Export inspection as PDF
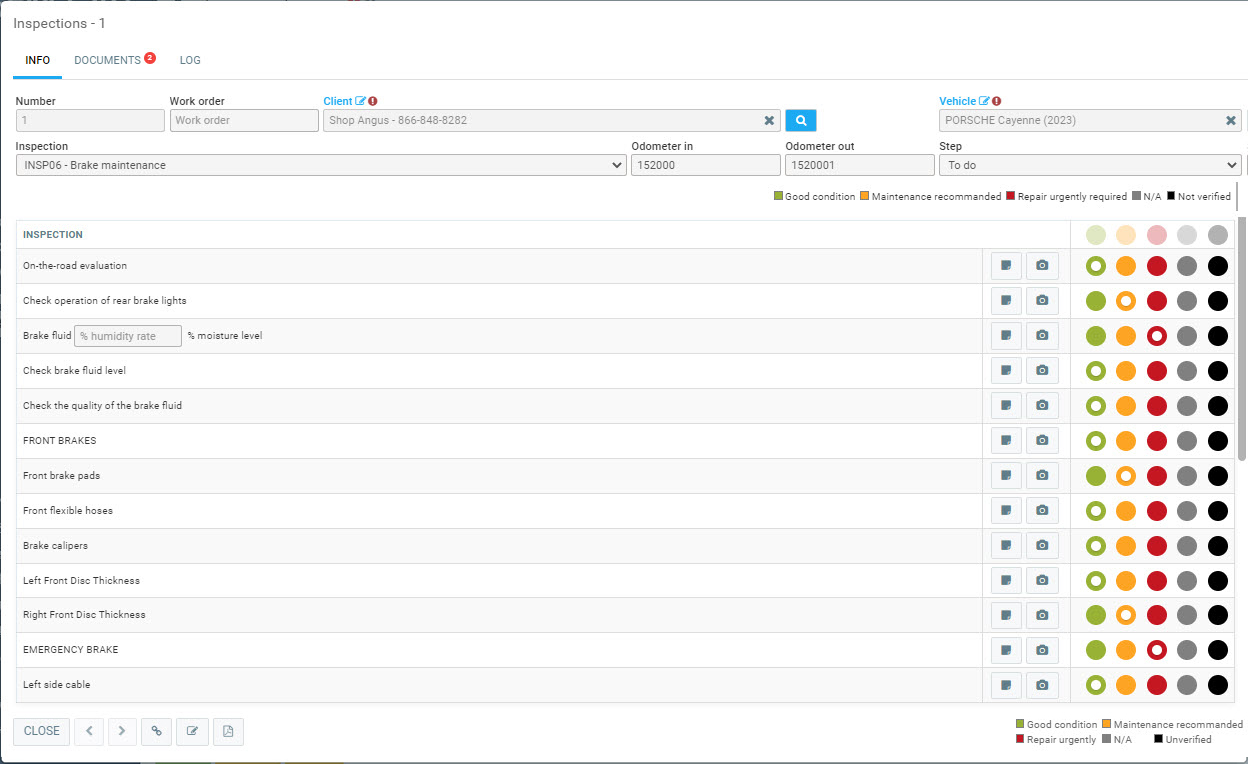This screenshot has width=1248, height=764. tap(228, 731)
